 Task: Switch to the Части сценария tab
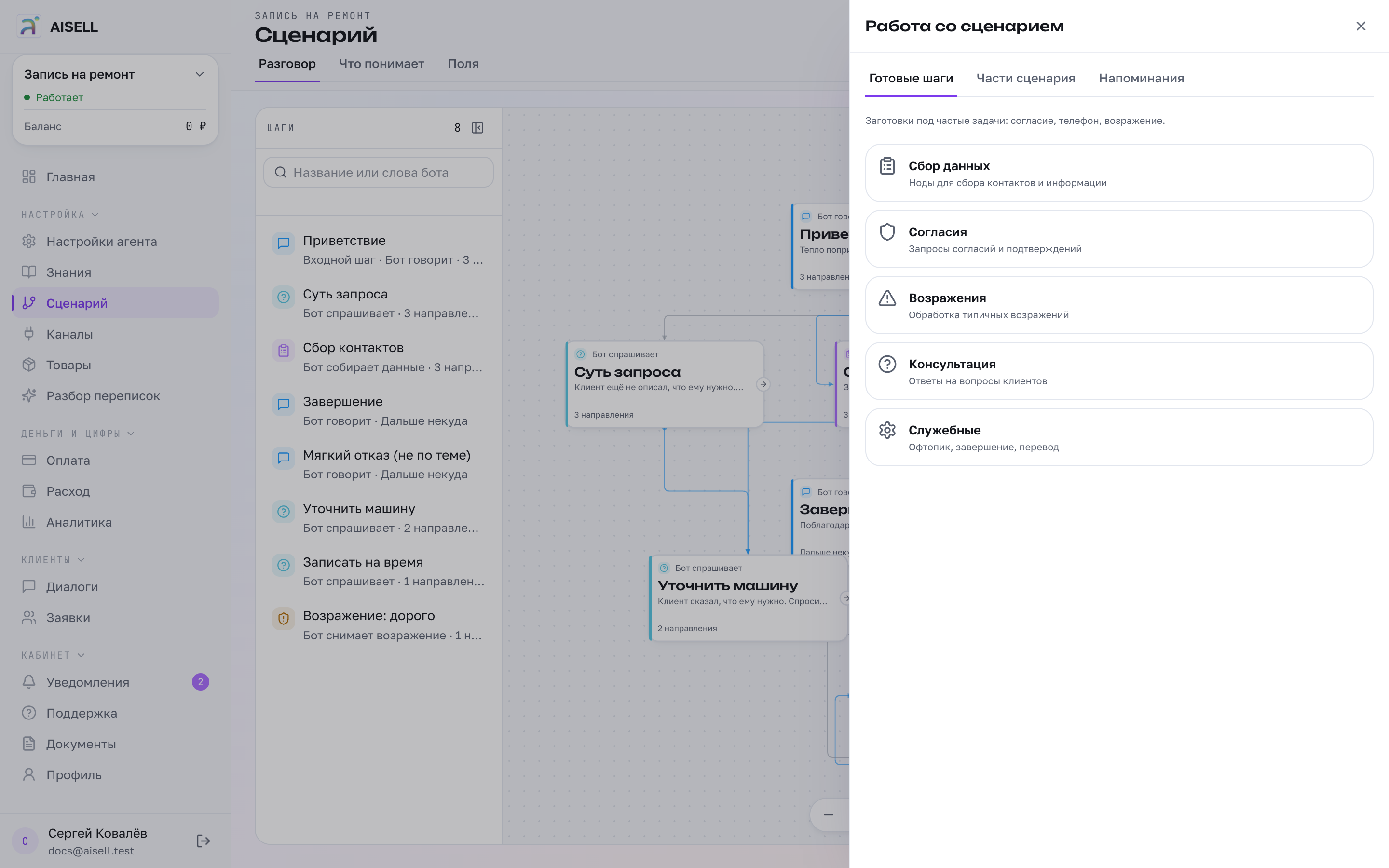point(1026,79)
